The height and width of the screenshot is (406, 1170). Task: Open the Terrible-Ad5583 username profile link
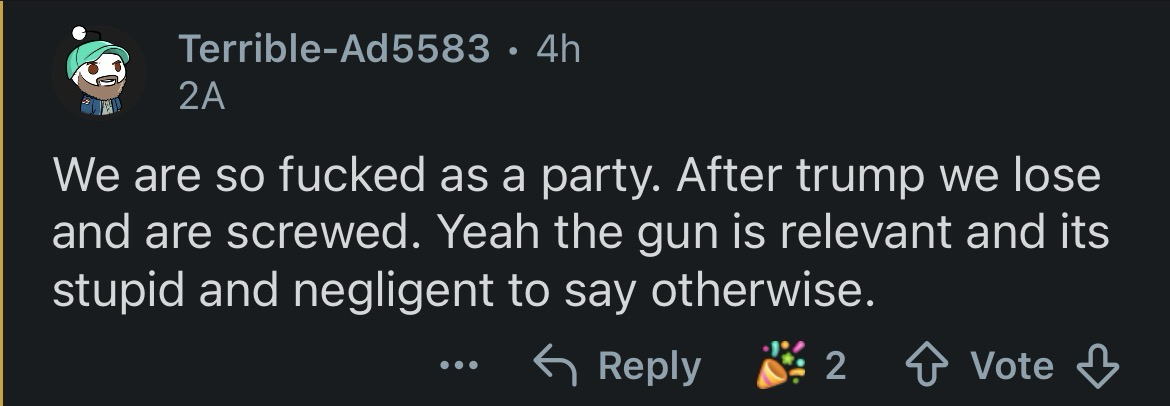point(335,49)
